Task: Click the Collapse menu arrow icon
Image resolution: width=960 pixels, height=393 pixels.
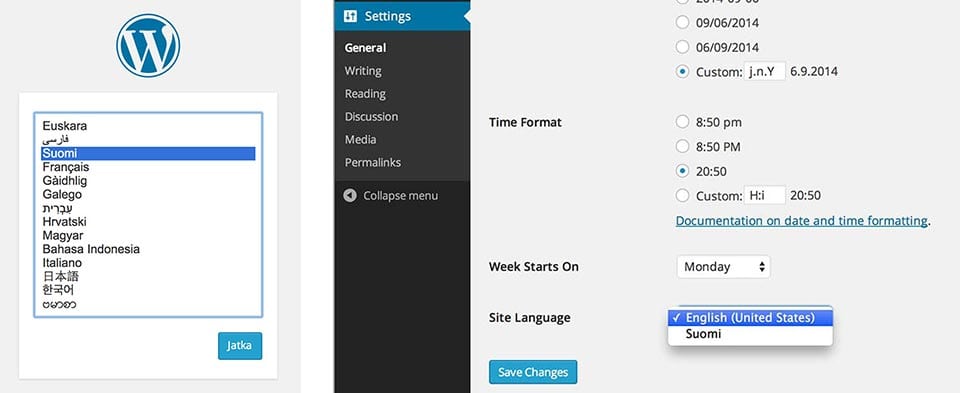Action: click(x=350, y=196)
